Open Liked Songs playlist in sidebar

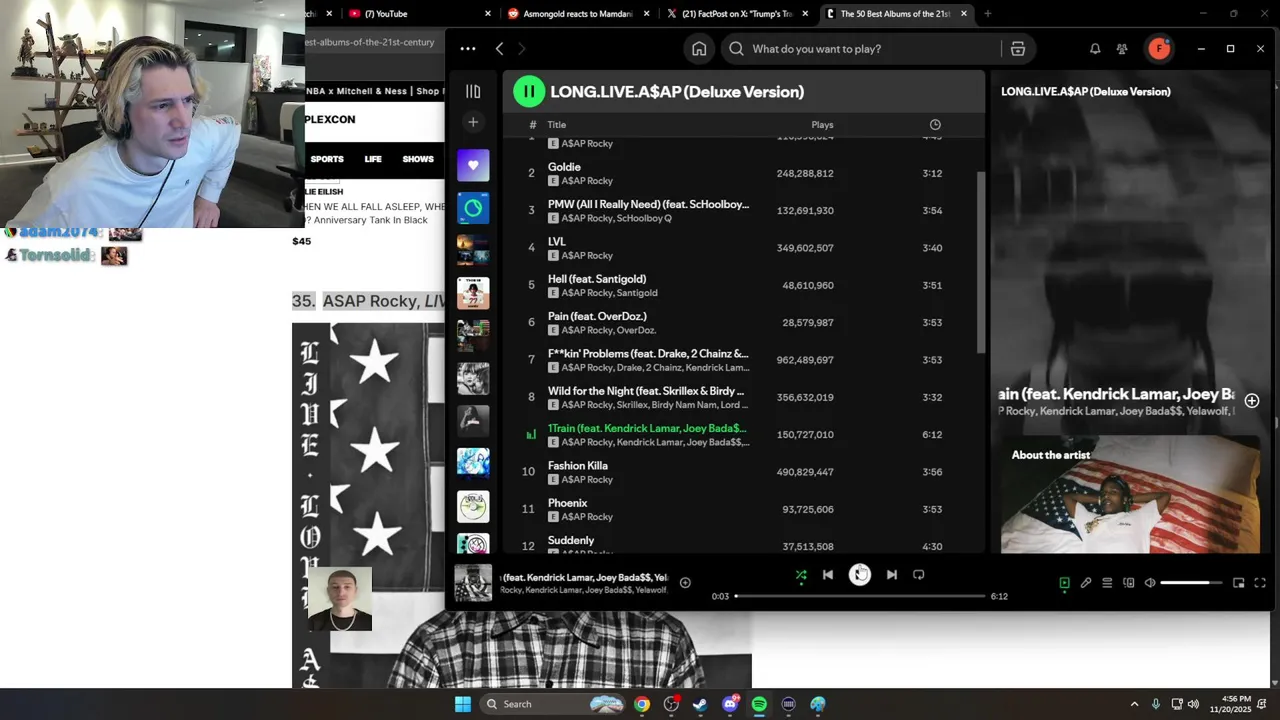473,165
